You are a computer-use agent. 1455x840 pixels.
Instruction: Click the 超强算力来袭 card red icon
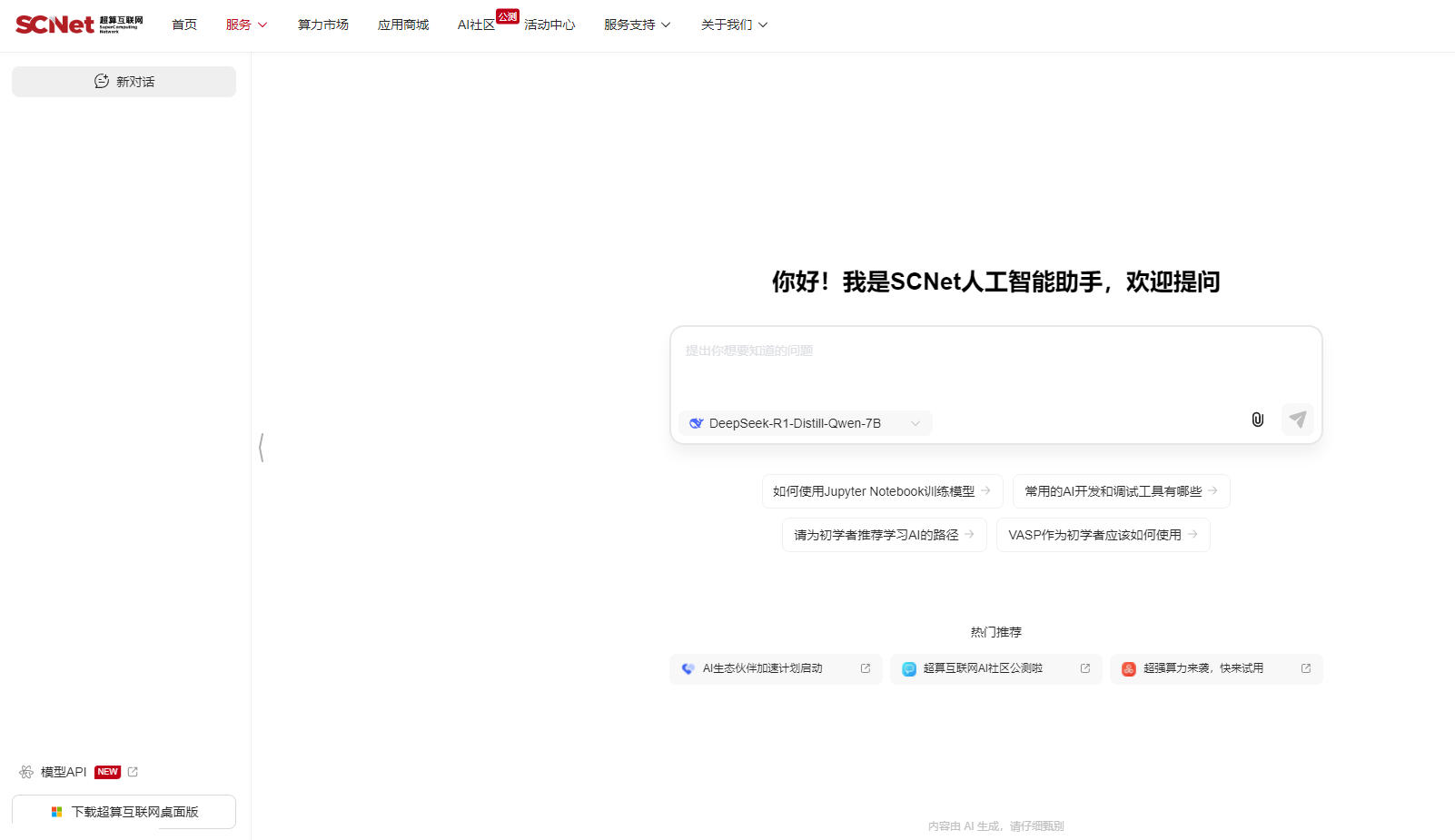(x=1129, y=668)
